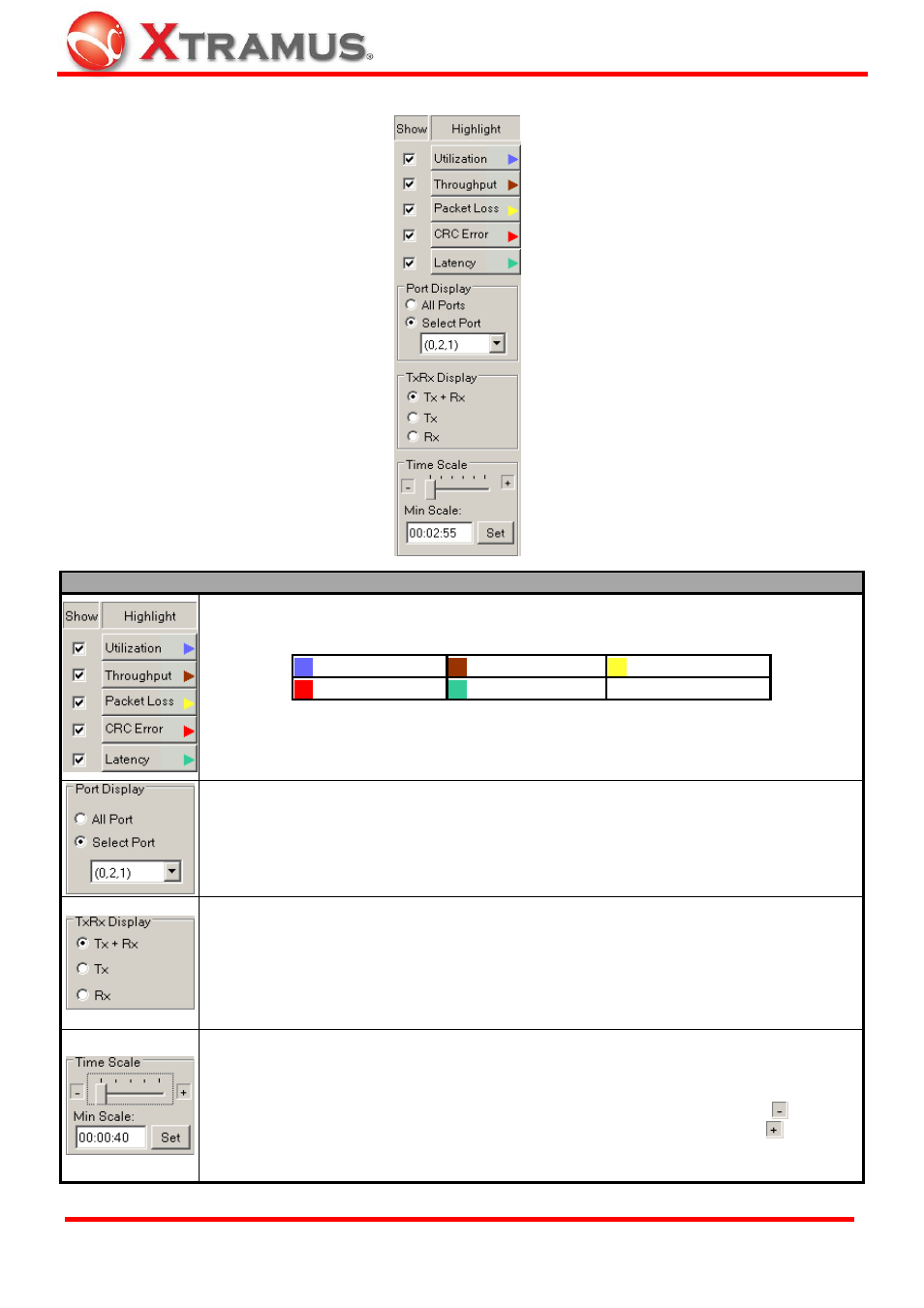Viewport: 924px width, 1308px height.
Task: Click Throughput highlight button in upper panel
Action: tap(476, 184)
